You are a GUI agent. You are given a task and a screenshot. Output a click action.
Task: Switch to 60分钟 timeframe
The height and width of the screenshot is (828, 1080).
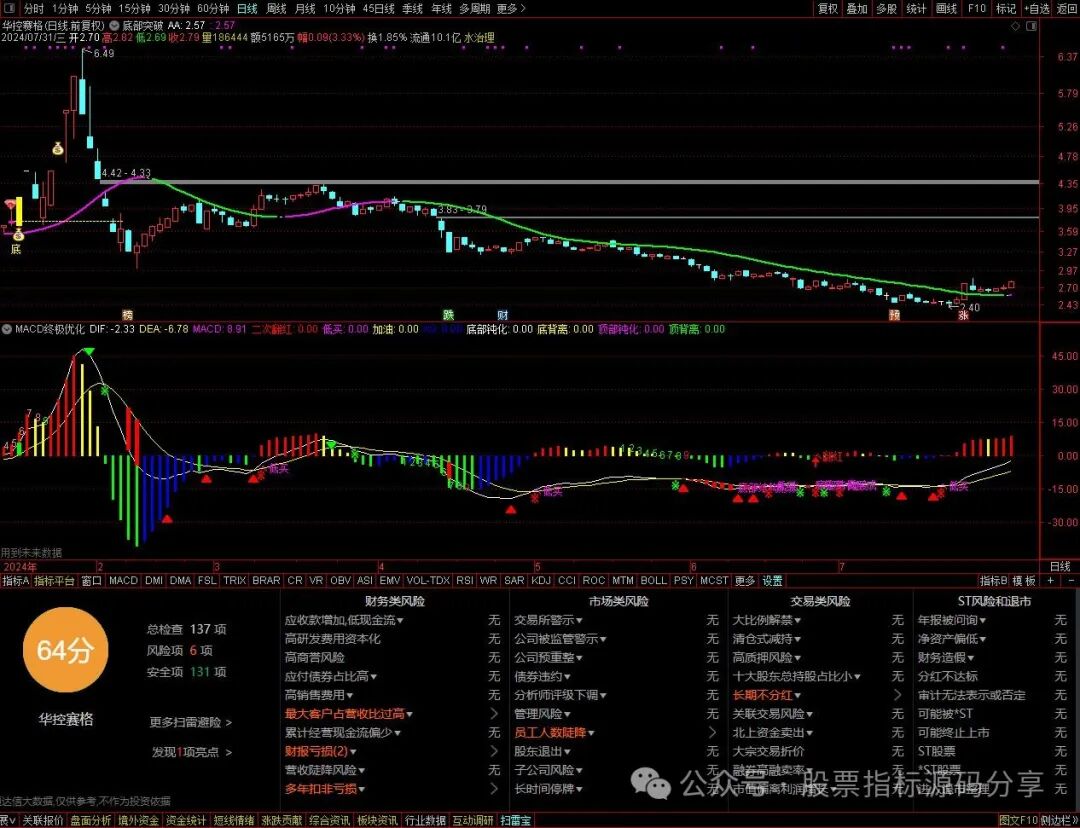(213, 8)
